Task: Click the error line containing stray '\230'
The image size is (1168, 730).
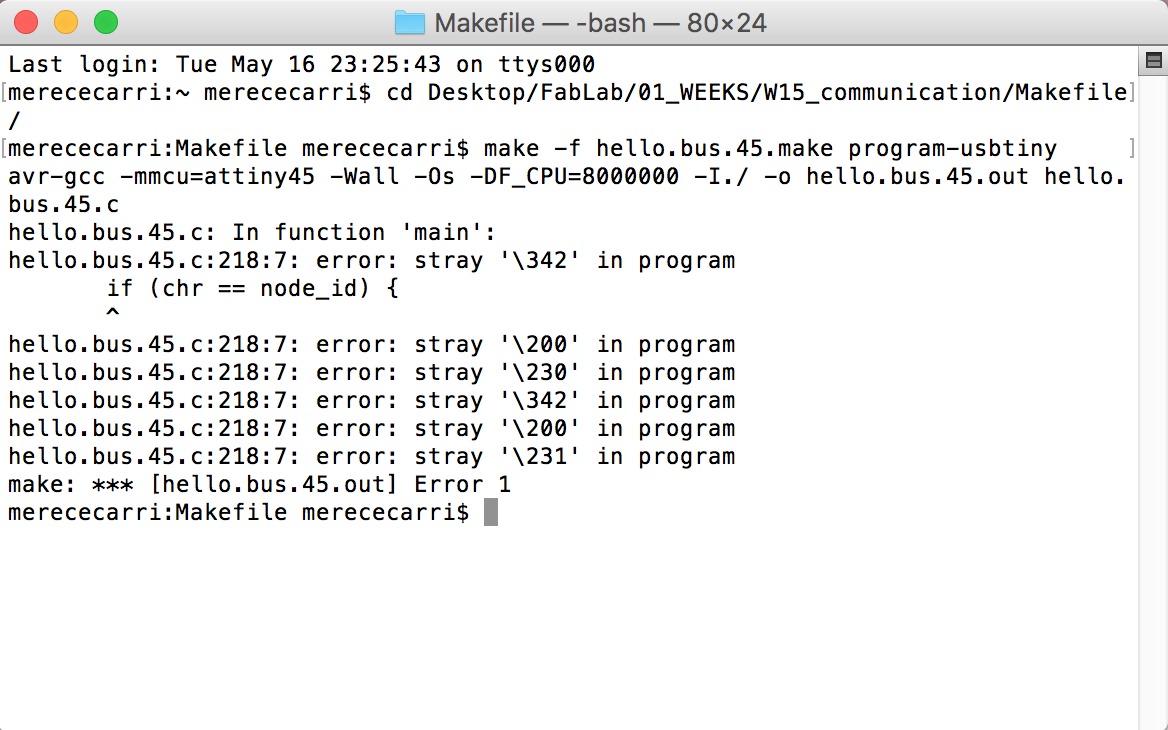Action: pyautogui.click(x=372, y=372)
